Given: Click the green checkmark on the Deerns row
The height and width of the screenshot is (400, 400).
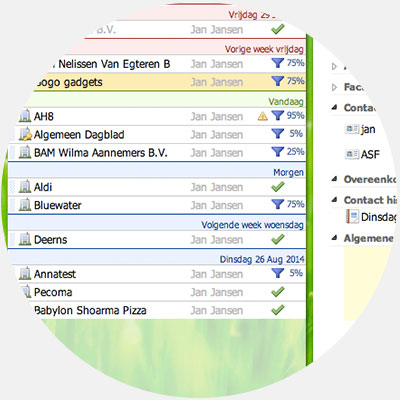Looking at the screenshot, I should point(278,239).
